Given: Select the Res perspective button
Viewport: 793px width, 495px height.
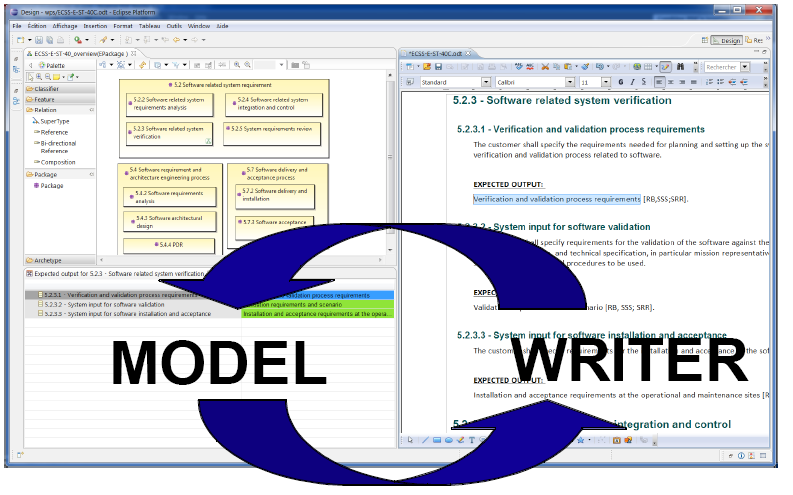Looking at the screenshot, I should tap(755, 40).
